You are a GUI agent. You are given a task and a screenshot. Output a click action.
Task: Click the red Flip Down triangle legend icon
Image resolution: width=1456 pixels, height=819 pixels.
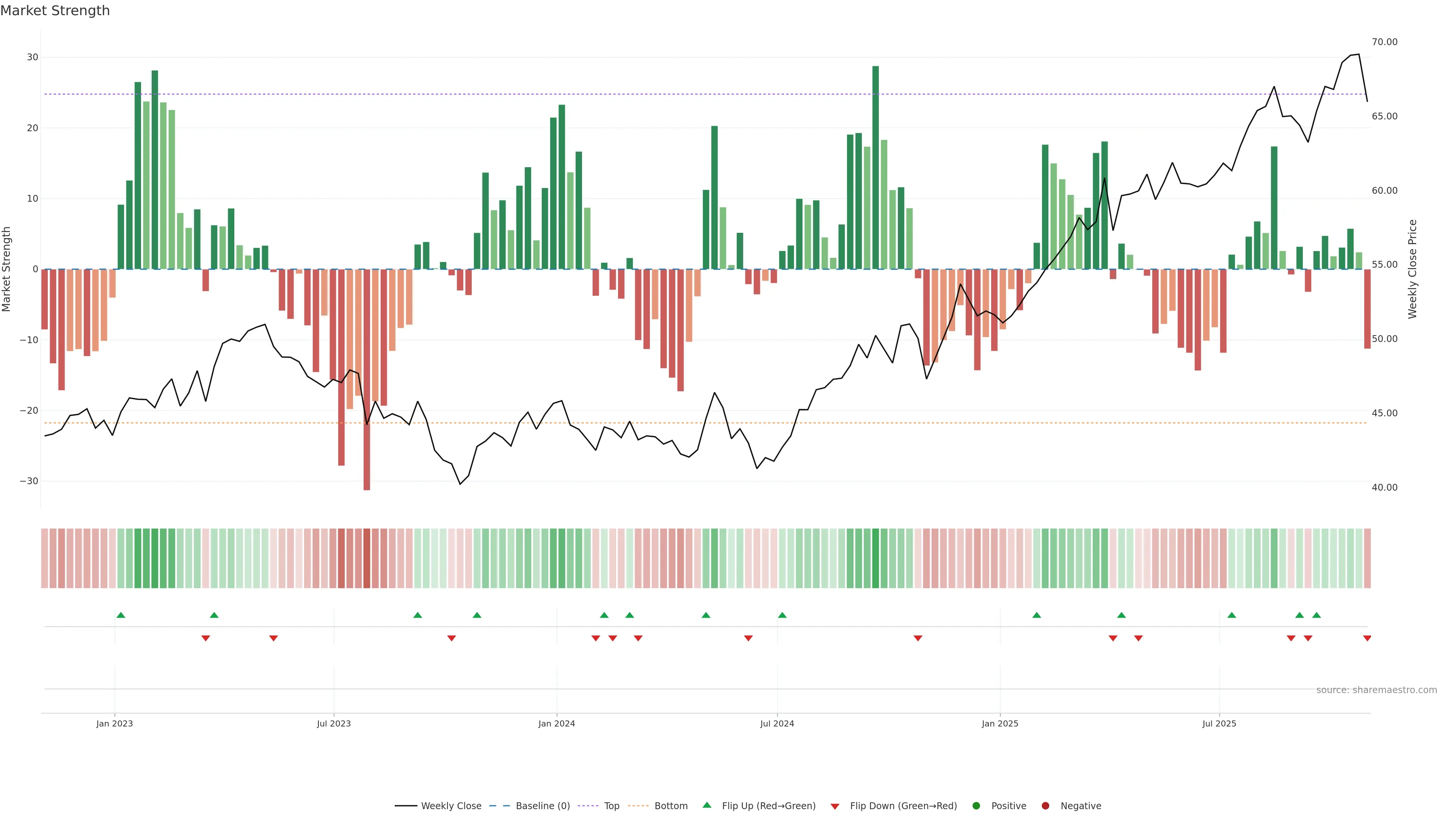(835, 806)
